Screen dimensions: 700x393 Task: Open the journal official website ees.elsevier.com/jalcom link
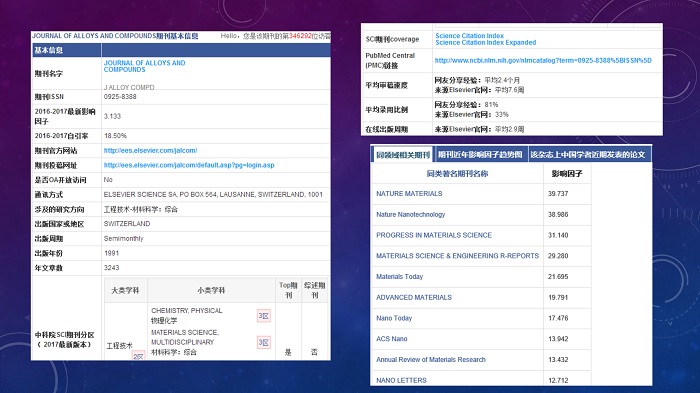[150, 151]
